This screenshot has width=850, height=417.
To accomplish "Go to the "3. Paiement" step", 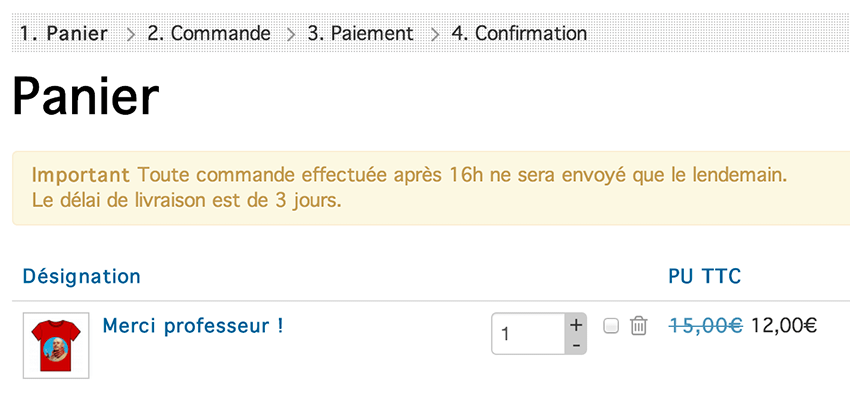I will (360, 33).
